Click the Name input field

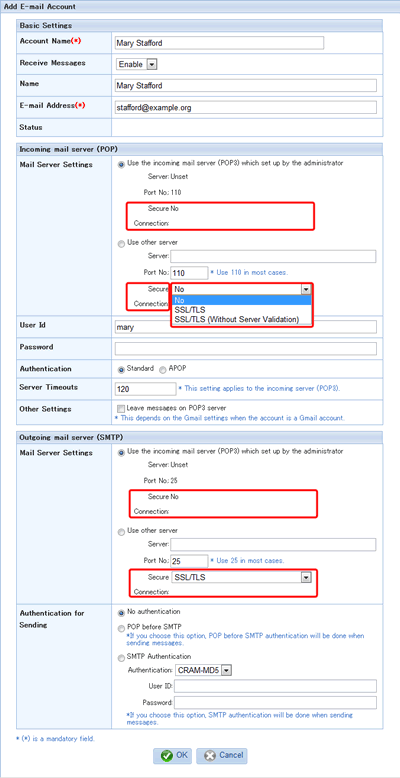click(x=245, y=85)
